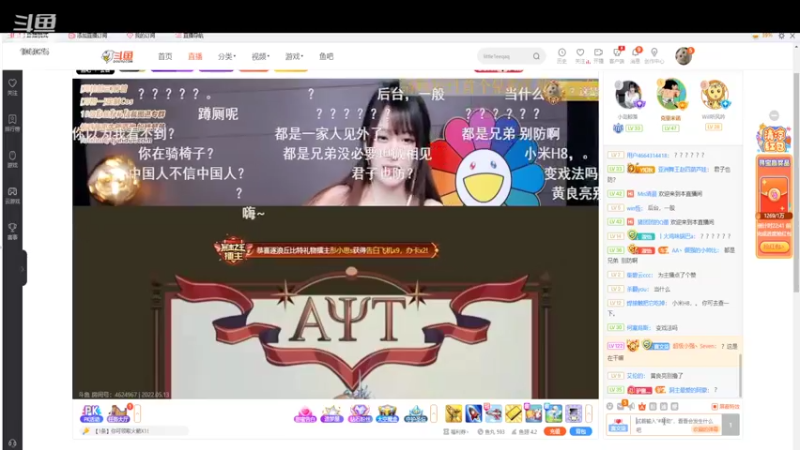Focus the chat message input field
The image size is (800, 450).
[676, 425]
